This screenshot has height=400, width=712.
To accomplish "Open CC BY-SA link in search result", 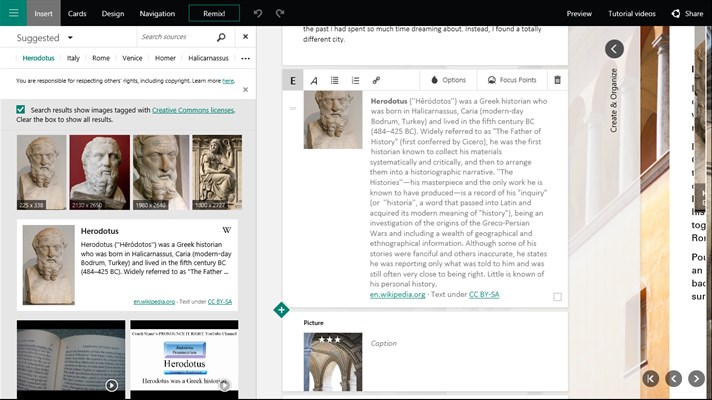I will (220, 301).
